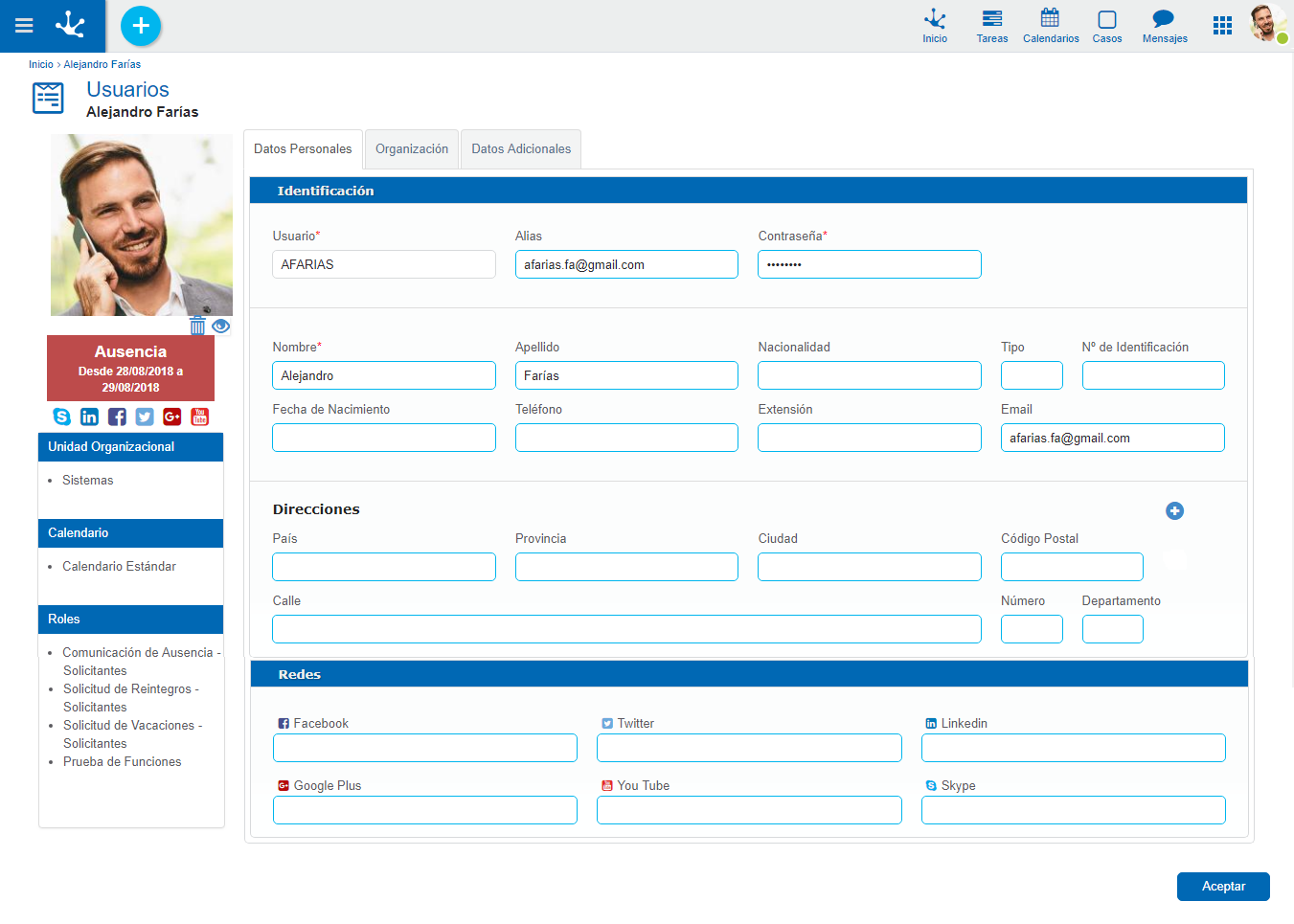Image resolution: width=1294 pixels, height=924 pixels.
Task: Click the Provincia input field
Action: (626, 567)
